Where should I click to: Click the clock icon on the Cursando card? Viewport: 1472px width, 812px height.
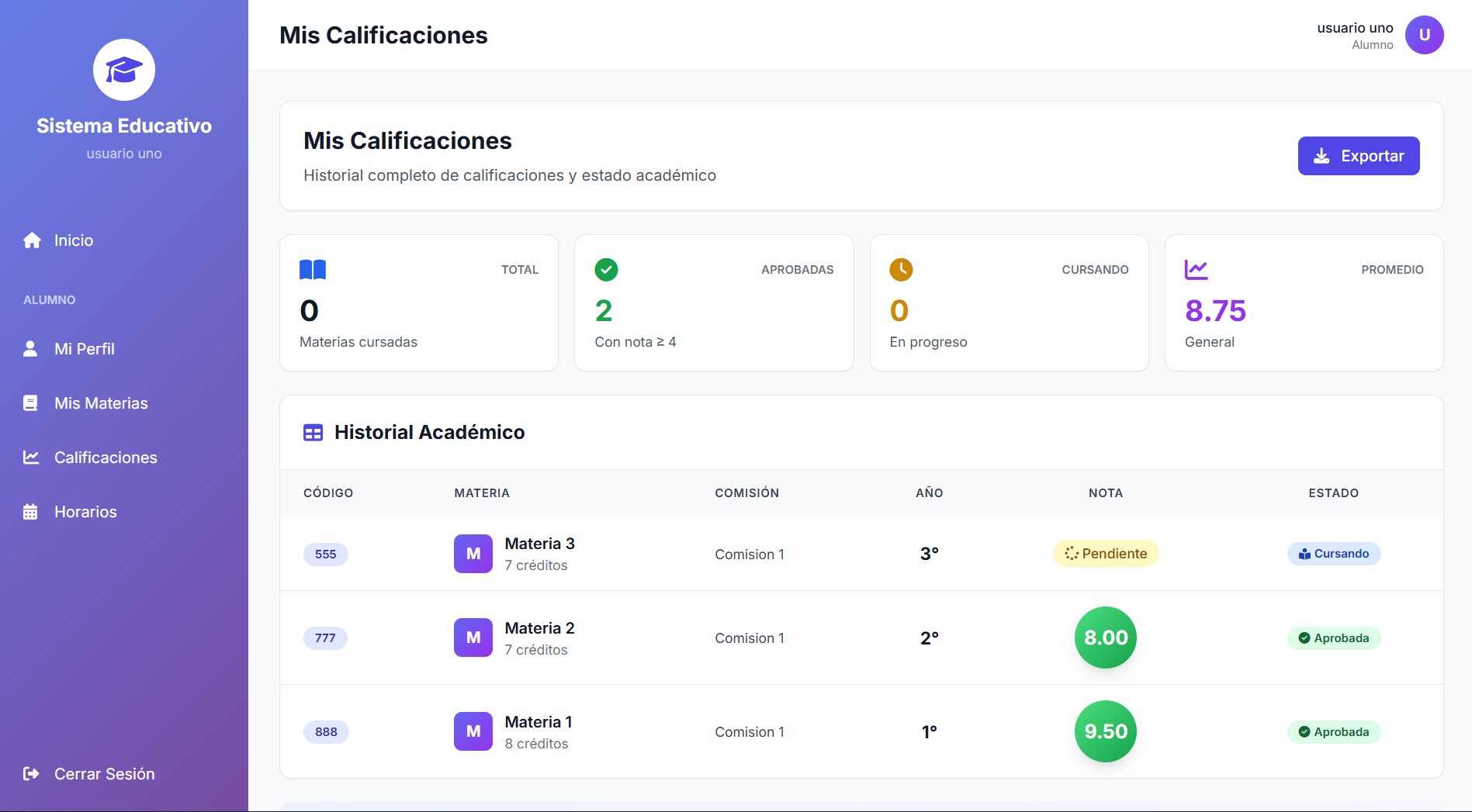[x=900, y=270]
